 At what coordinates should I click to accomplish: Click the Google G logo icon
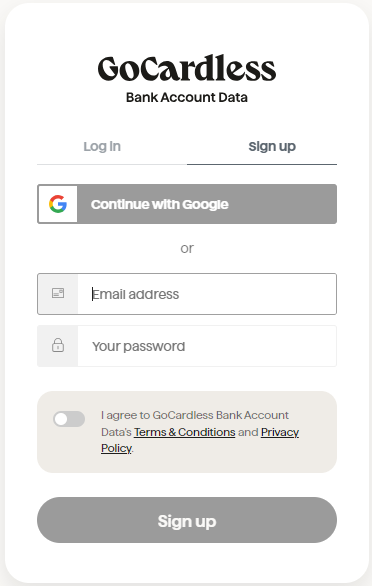tap(58, 204)
